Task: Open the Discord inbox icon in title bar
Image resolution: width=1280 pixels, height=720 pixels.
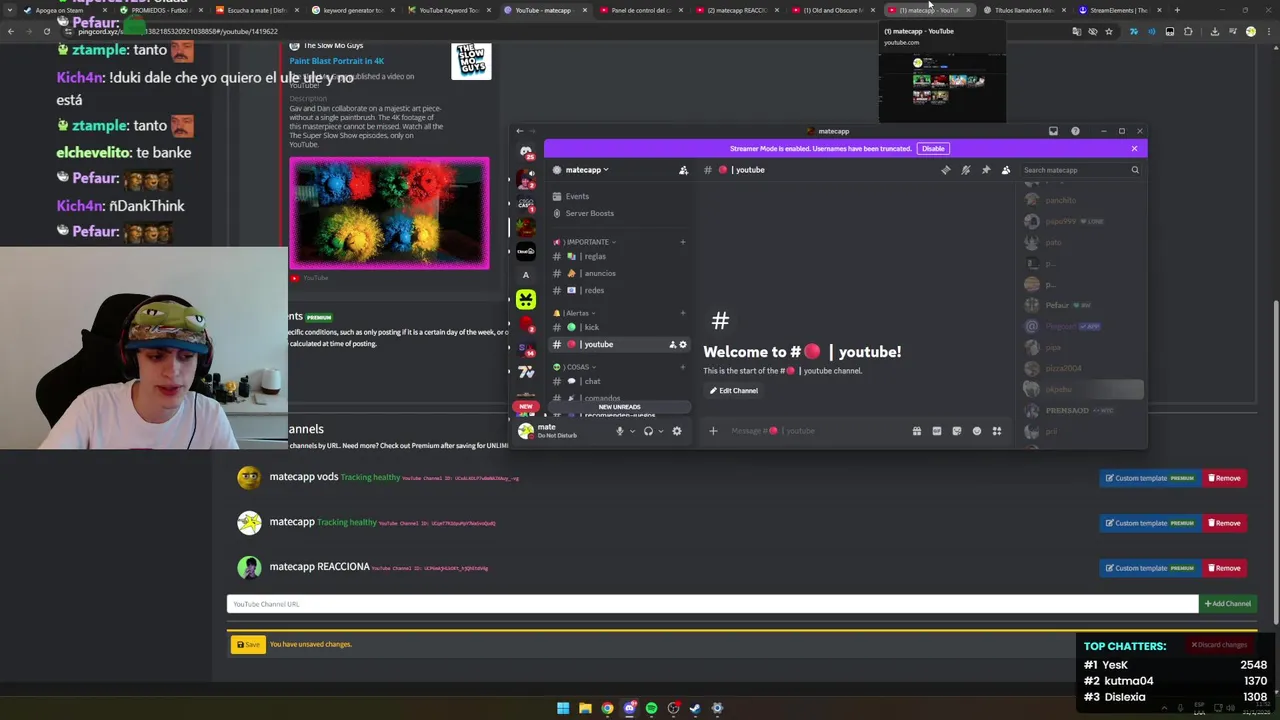Action: pyautogui.click(x=1053, y=131)
